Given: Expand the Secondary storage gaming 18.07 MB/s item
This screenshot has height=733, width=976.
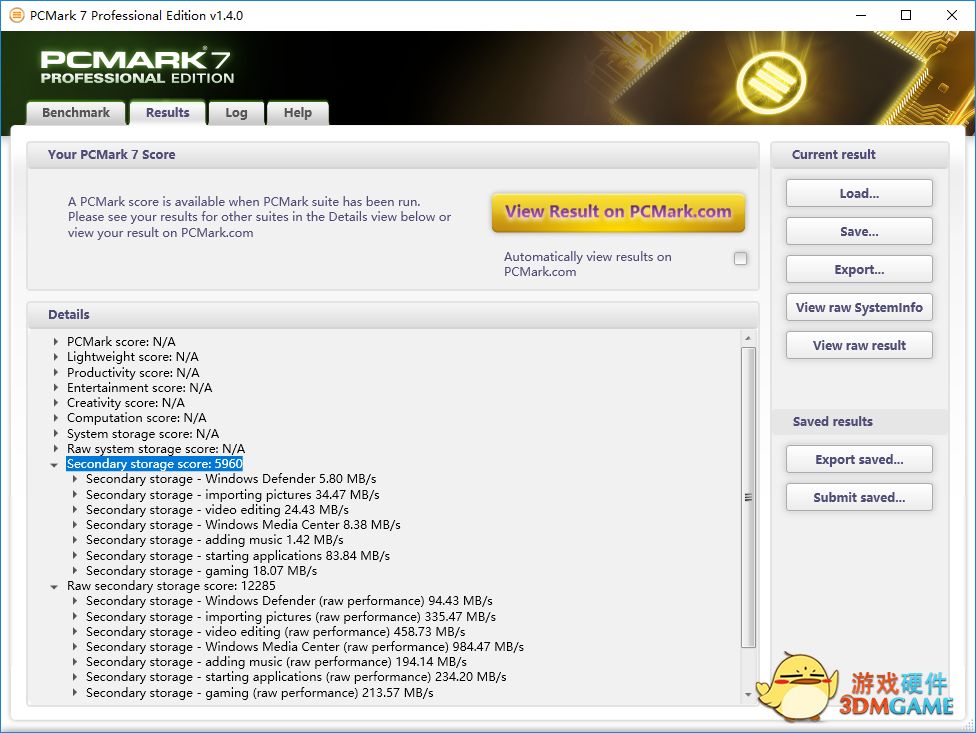Looking at the screenshot, I should 75,571.
